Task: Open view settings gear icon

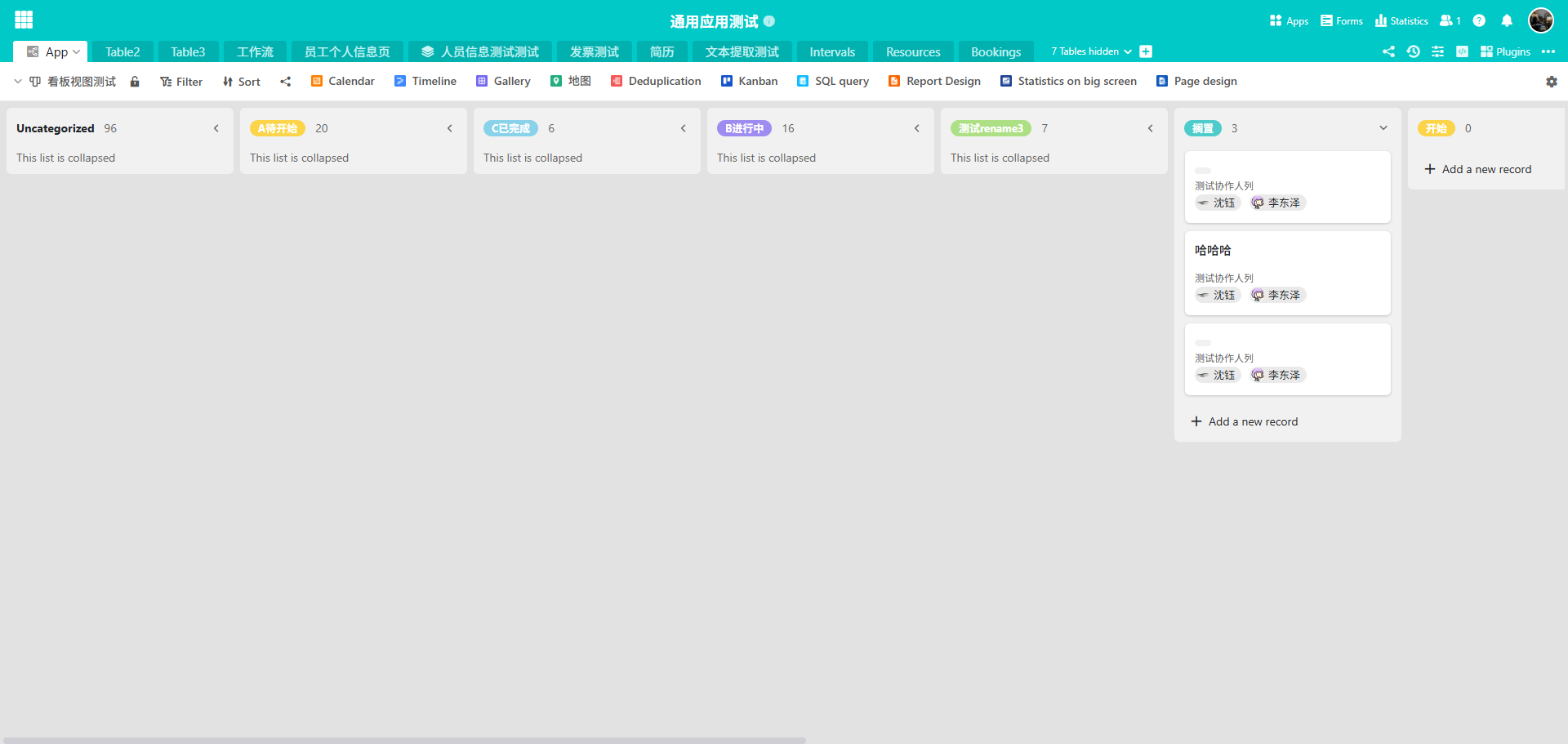Action: (1551, 82)
